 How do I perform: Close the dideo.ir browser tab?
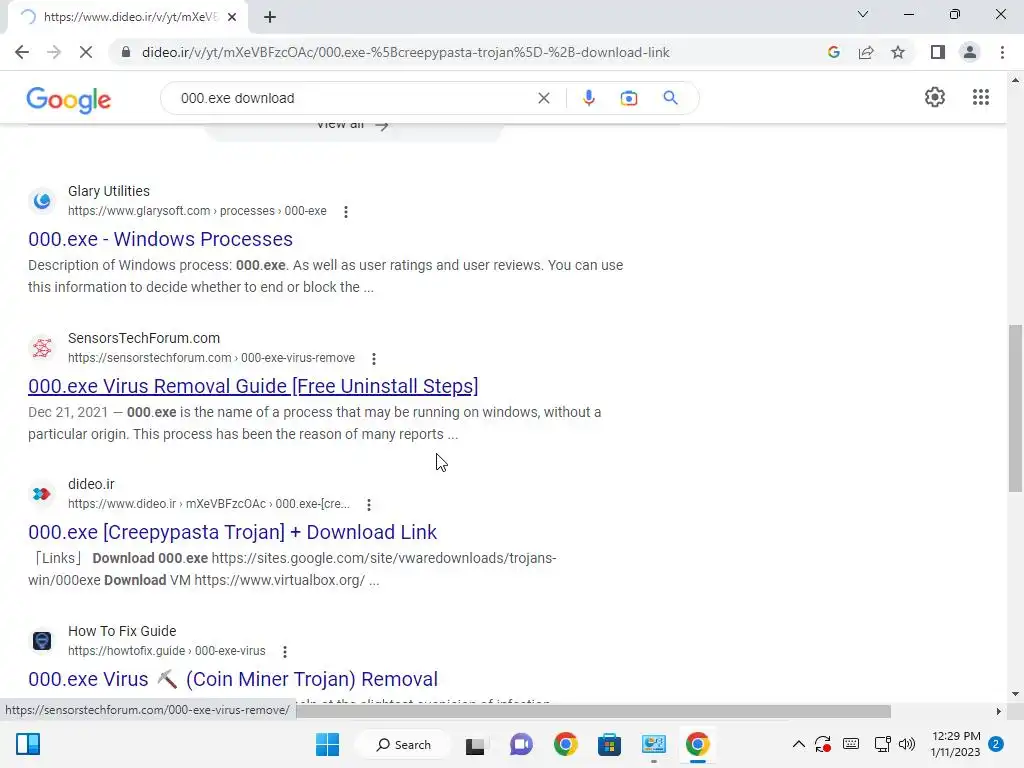[232, 17]
